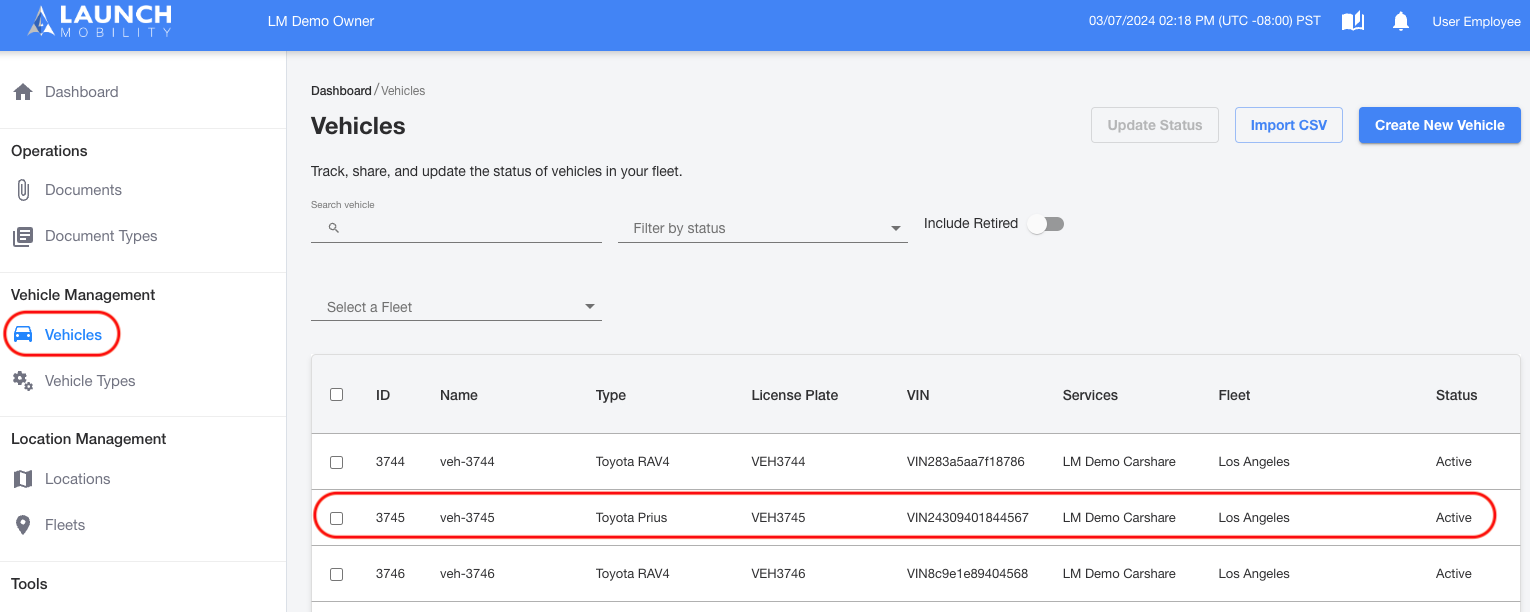Sort by the VIN column header

click(x=918, y=395)
